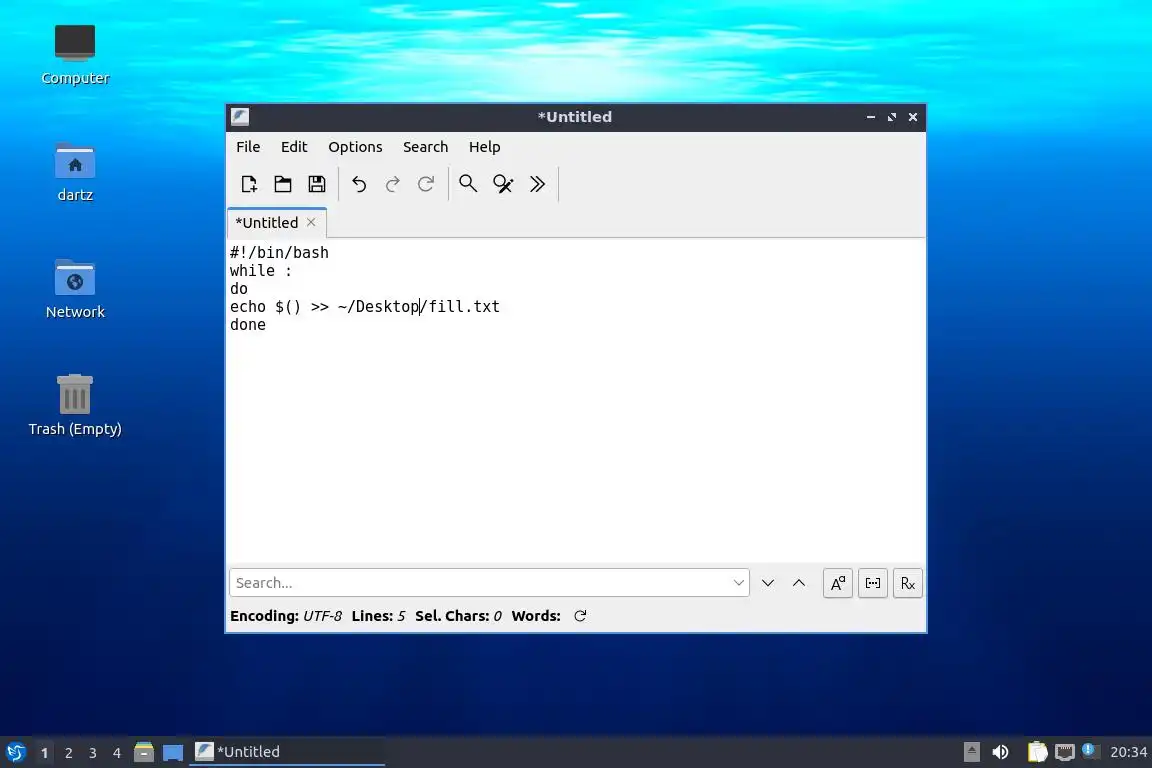Screen dimensions: 1152x768
Task: Toggle regular expression search
Action: pos(907,583)
